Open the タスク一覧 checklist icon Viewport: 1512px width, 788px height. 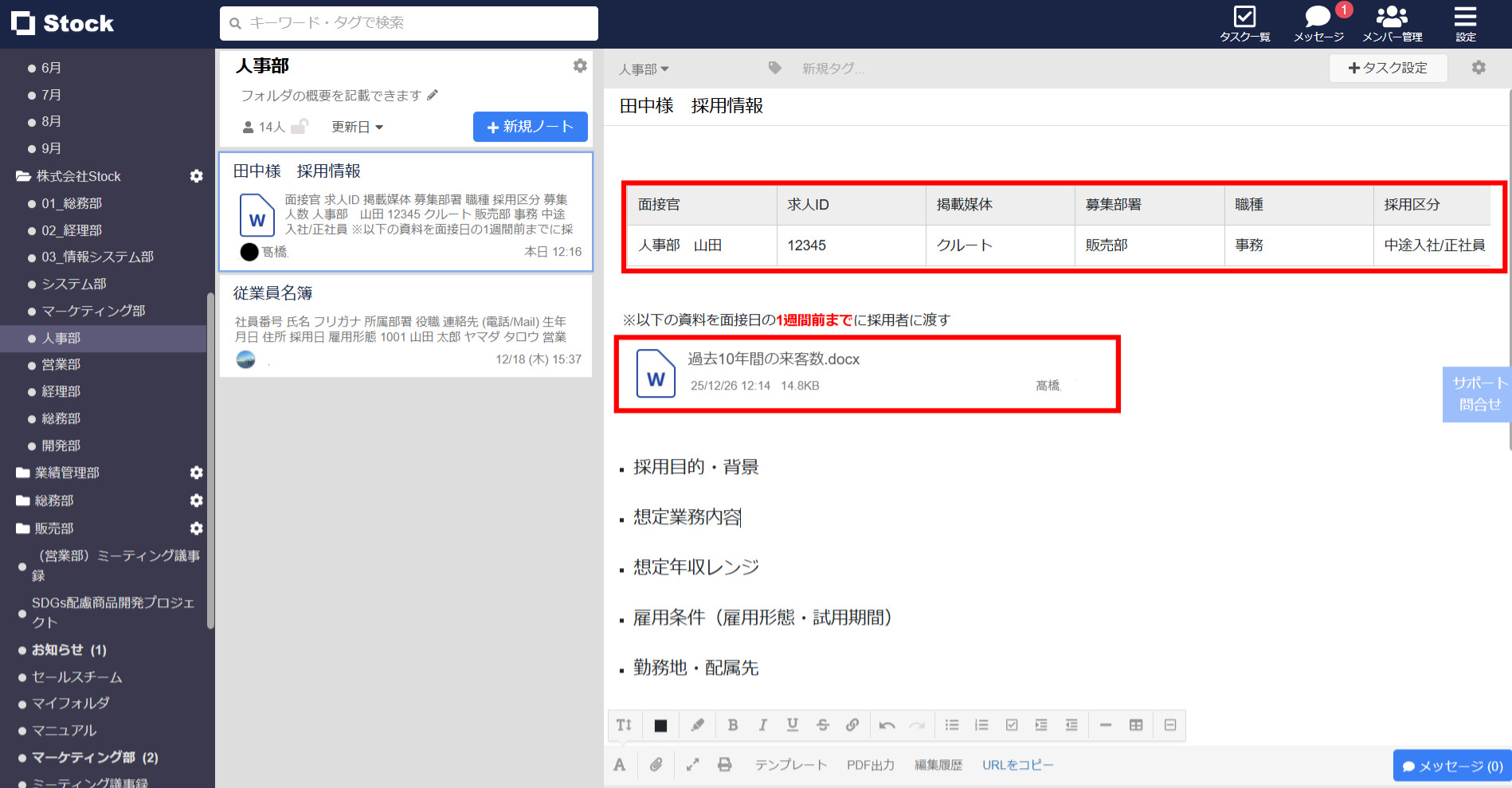click(1244, 18)
